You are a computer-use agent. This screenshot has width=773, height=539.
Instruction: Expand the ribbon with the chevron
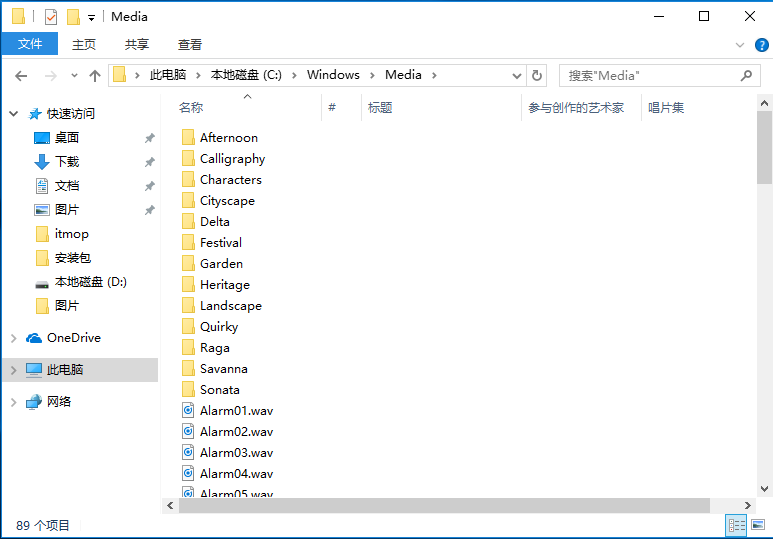(739, 45)
